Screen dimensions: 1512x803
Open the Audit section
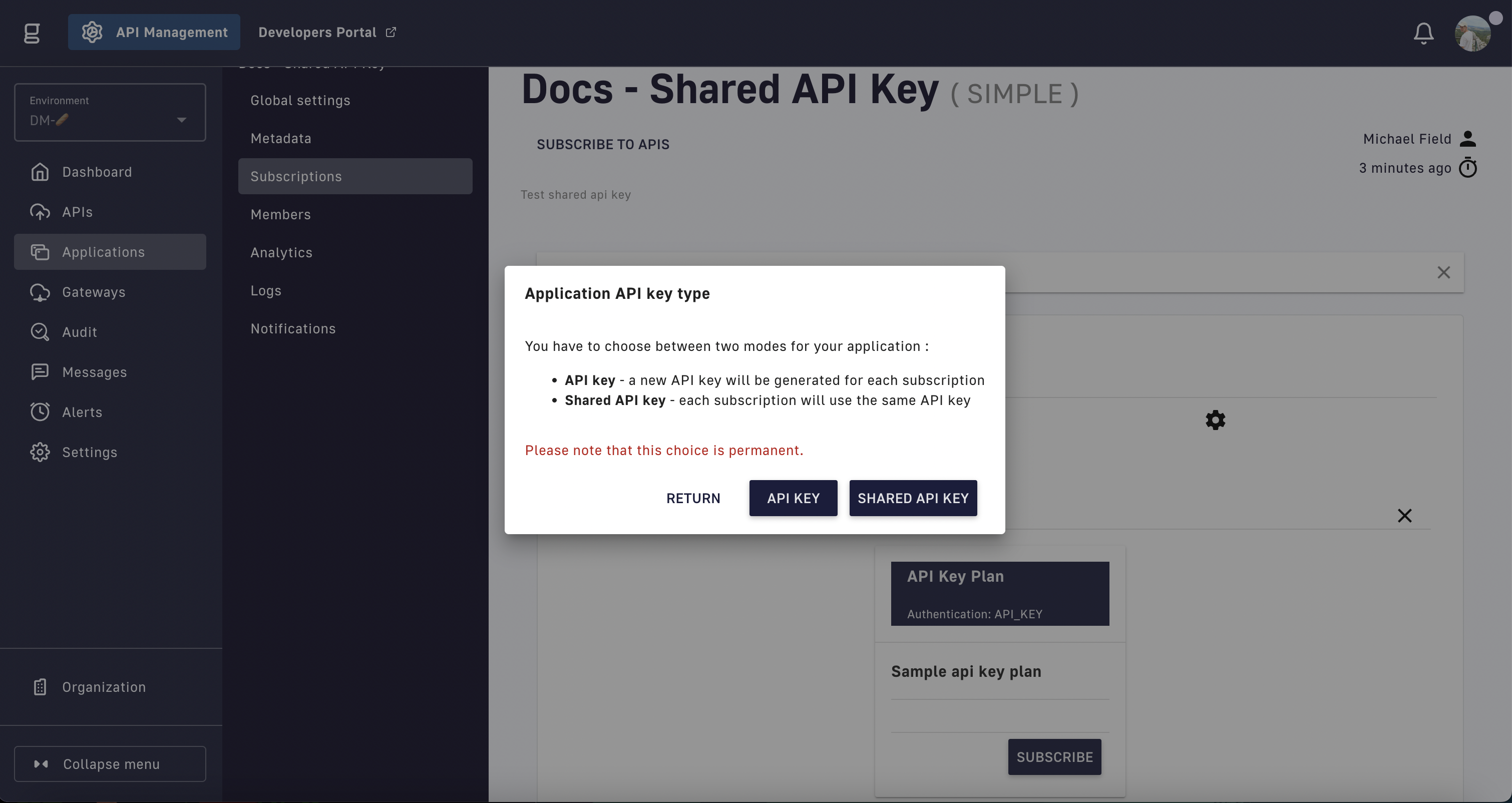click(79, 331)
